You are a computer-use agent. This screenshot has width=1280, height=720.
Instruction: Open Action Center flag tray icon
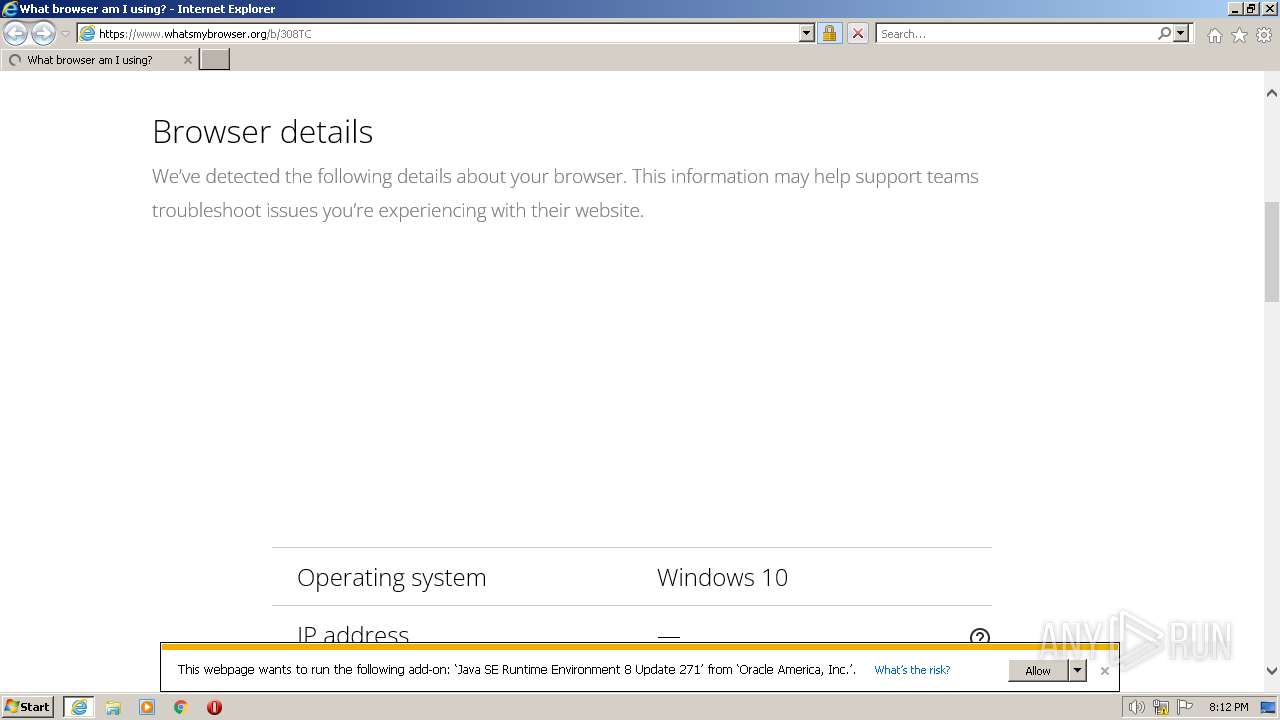1185,707
